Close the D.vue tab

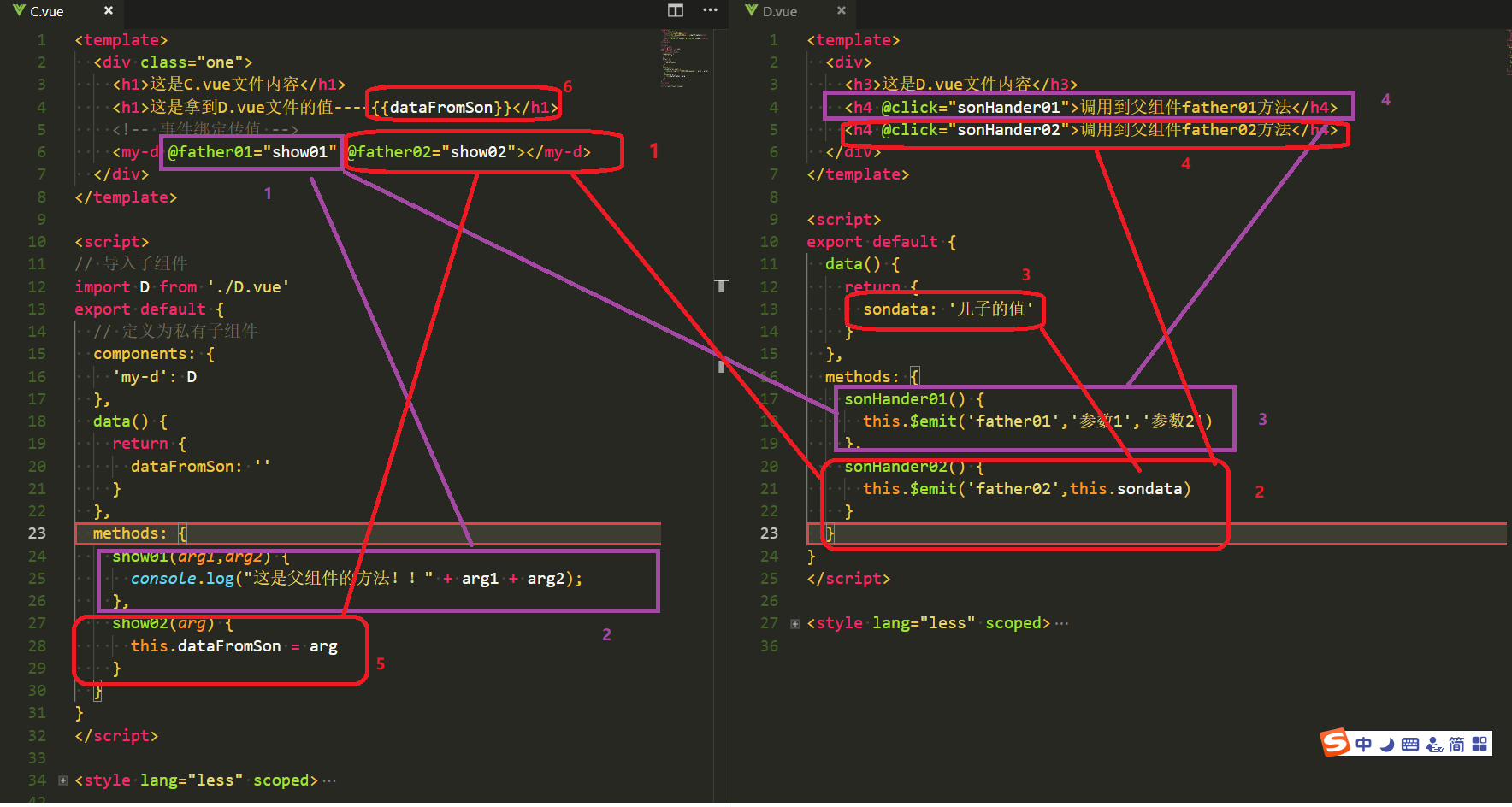point(842,11)
